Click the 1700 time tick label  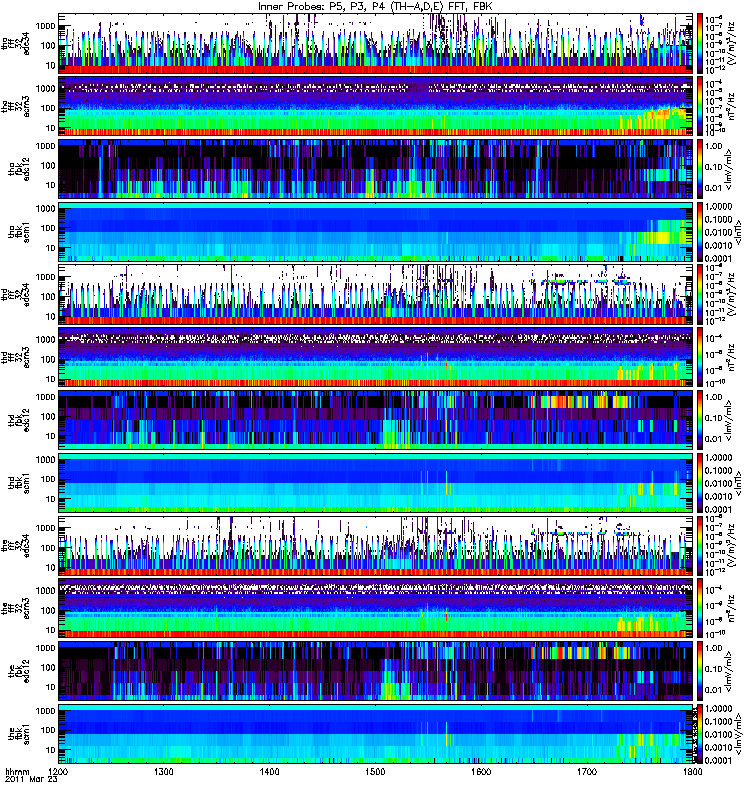coord(587,772)
